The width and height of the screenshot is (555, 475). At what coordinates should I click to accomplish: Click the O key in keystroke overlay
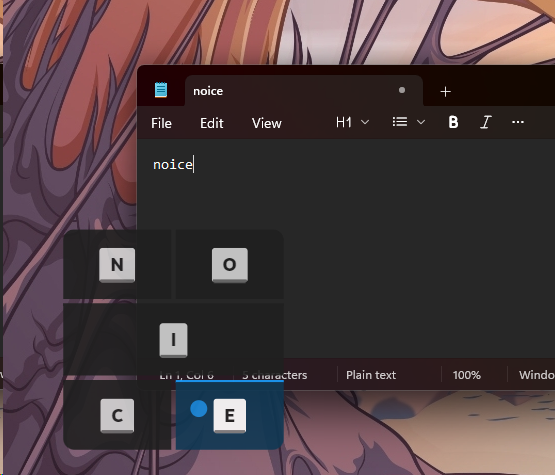point(230,265)
